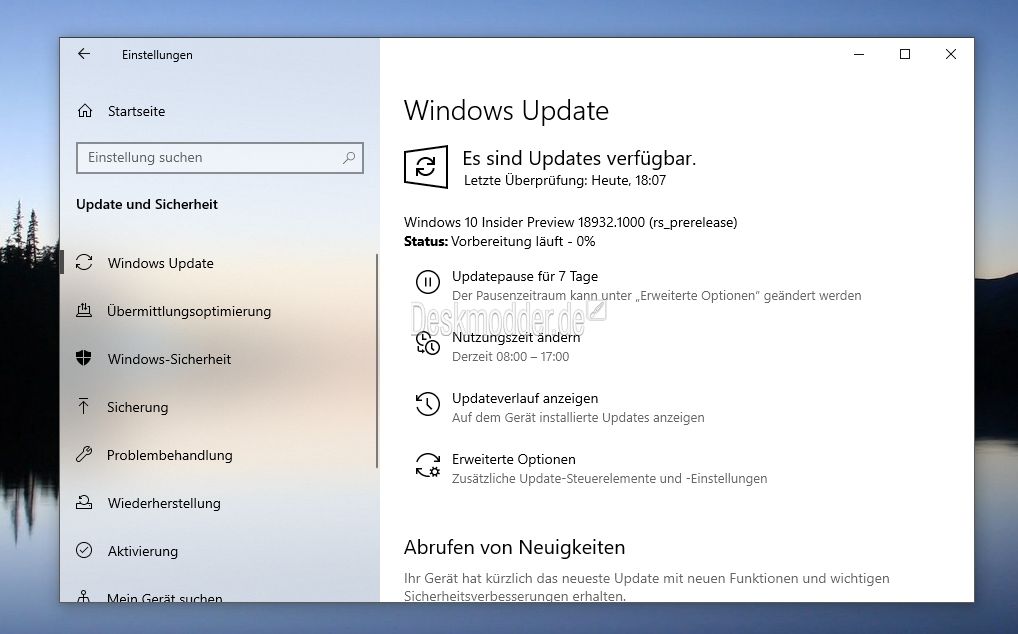Click Update und Sicherheit heading
This screenshot has width=1018, height=634.
coord(147,204)
